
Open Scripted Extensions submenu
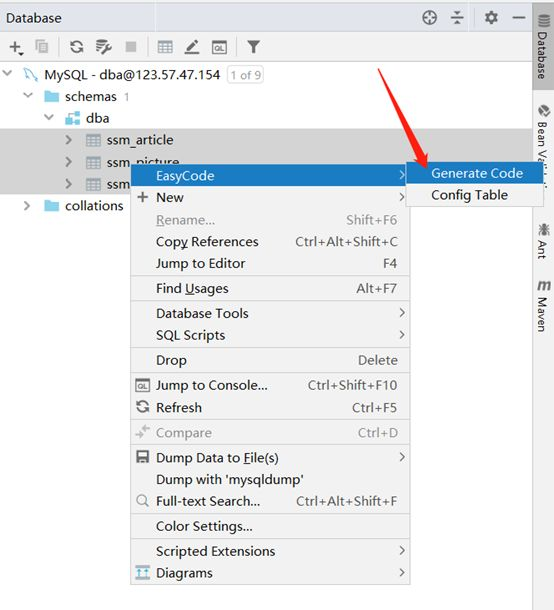pyautogui.click(x=269, y=551)
